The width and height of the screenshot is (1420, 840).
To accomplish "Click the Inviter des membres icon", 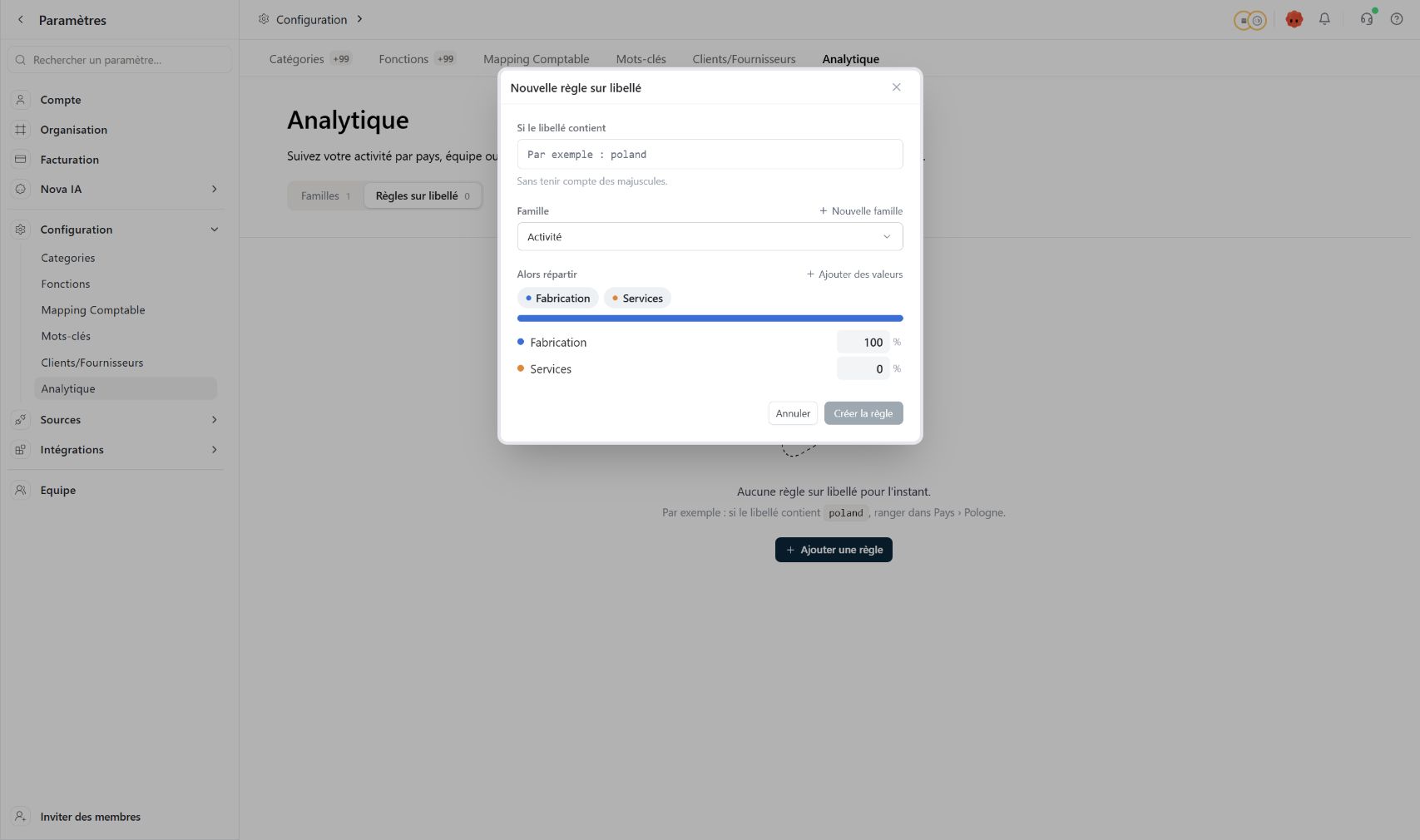I will coord(21,817).
